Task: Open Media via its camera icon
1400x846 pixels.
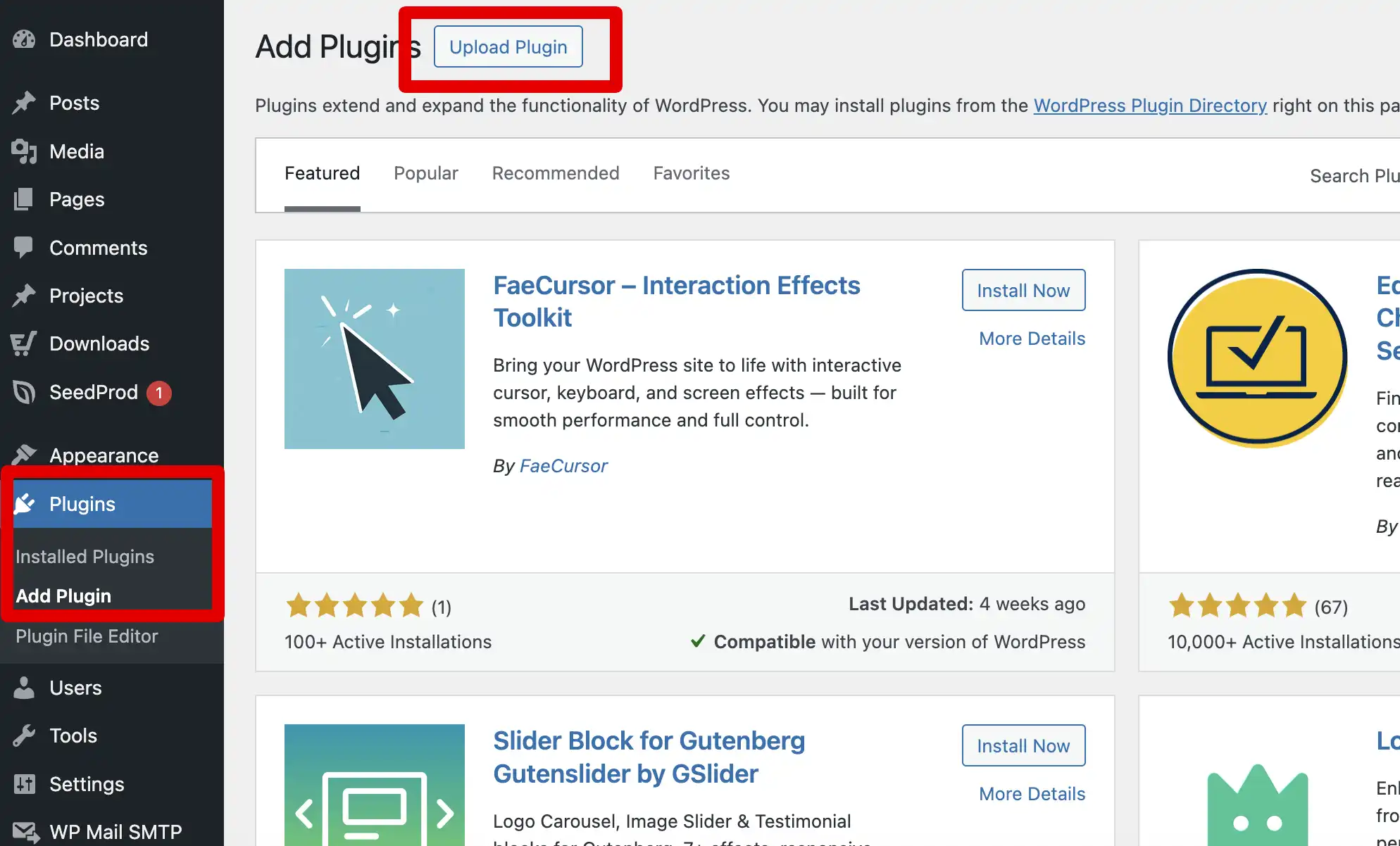Action: (x=24, y=151)
